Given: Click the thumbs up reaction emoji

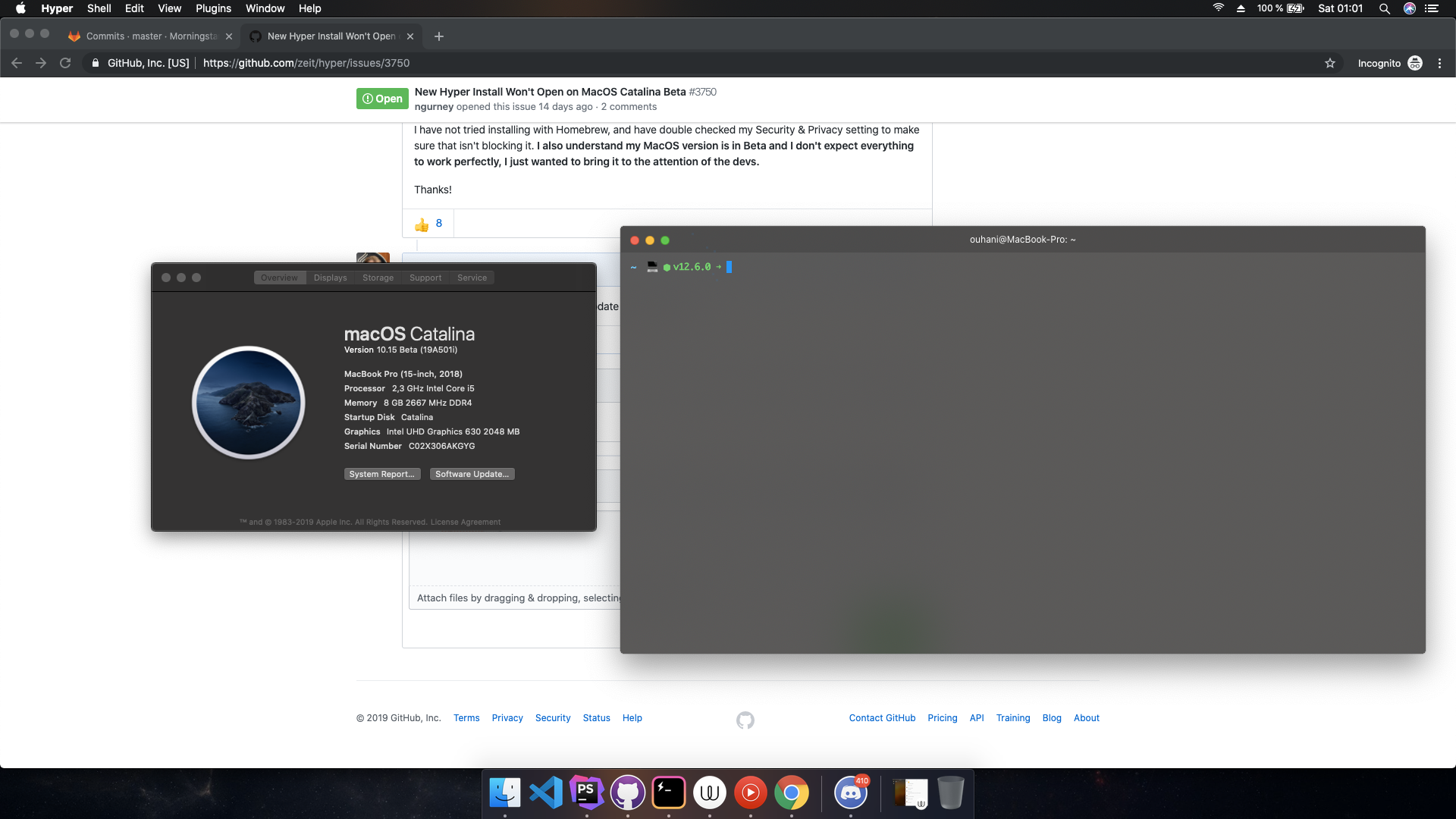Looking at the screenshot, I should (x=422, y=224).
